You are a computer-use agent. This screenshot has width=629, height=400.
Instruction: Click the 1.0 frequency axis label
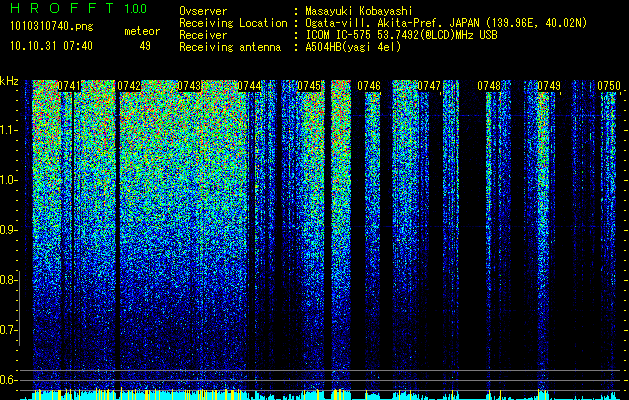click(x=9, y=180)
